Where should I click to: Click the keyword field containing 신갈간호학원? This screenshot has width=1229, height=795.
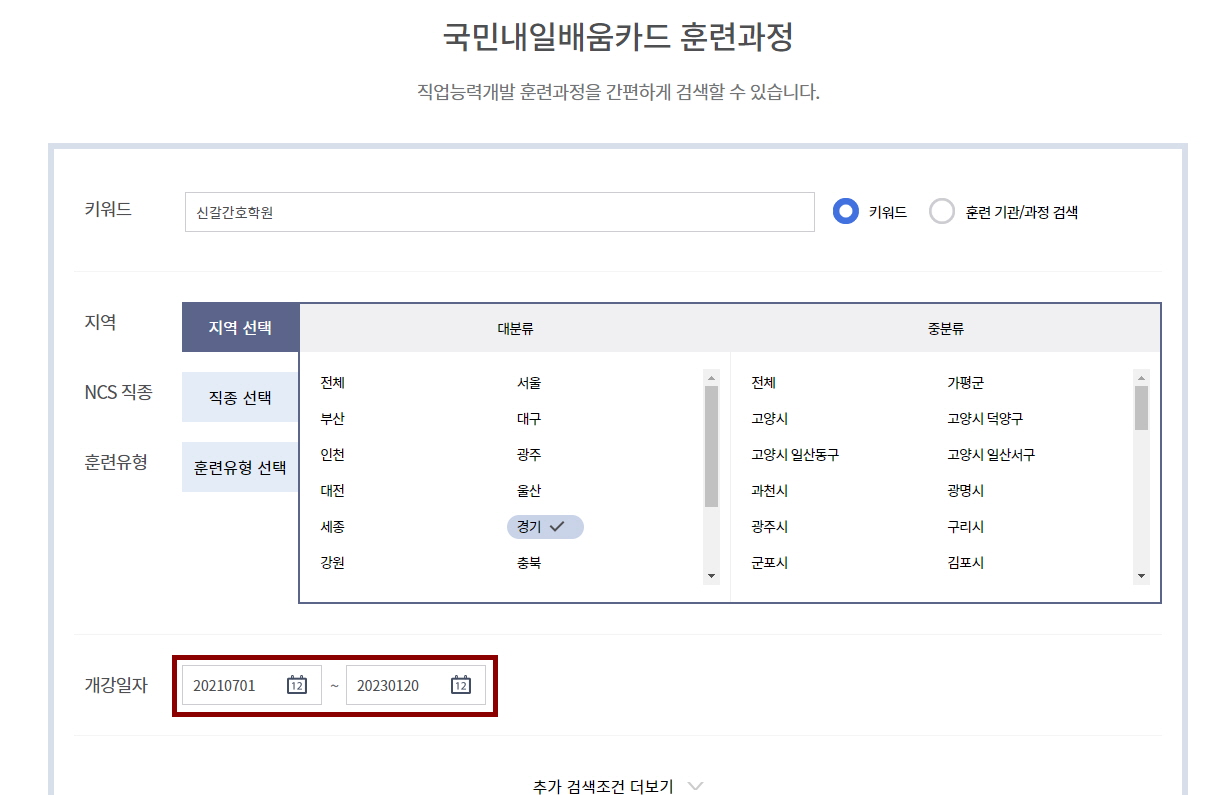[x=499, y=212]
